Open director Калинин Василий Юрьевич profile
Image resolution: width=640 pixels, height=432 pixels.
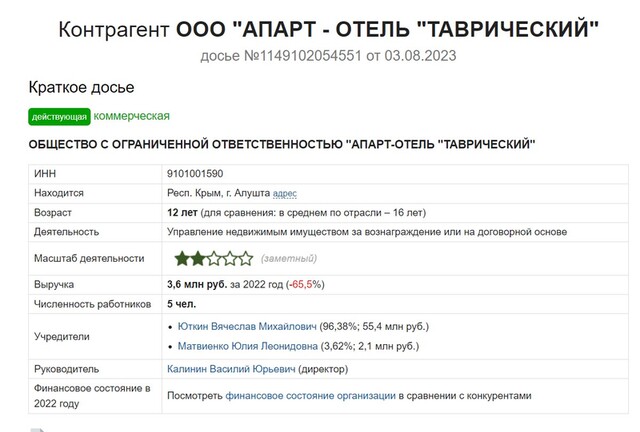tap(231, 370)
